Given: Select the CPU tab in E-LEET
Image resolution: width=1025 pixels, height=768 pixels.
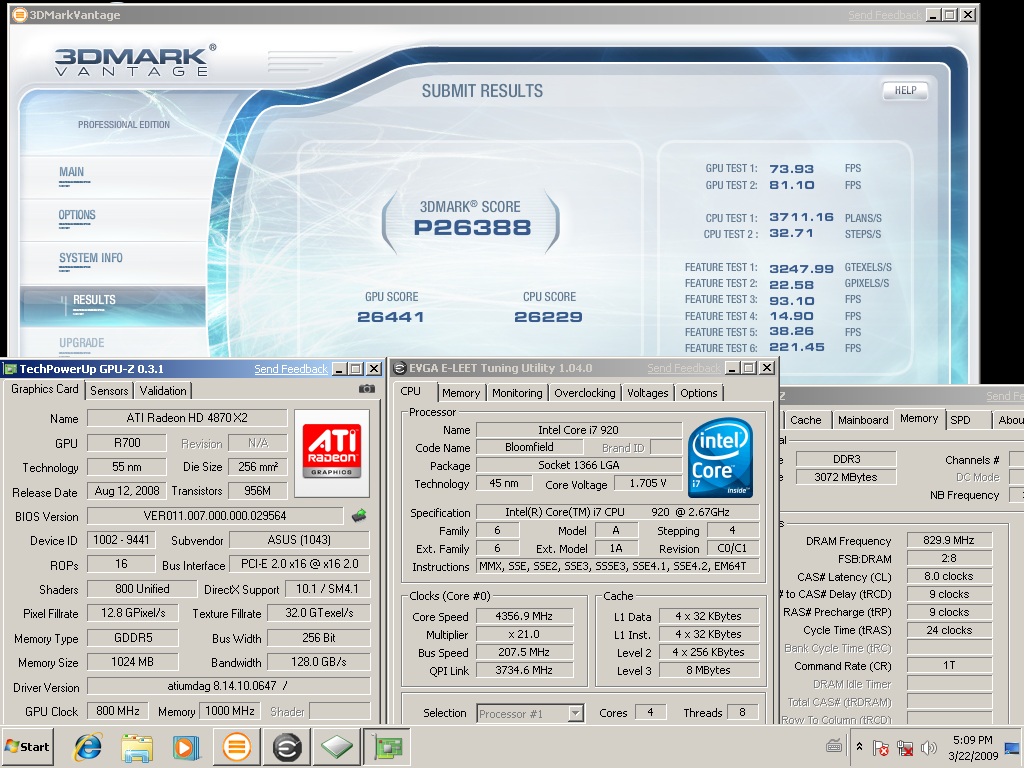Looking at the screenshot, I should (411, 392).
